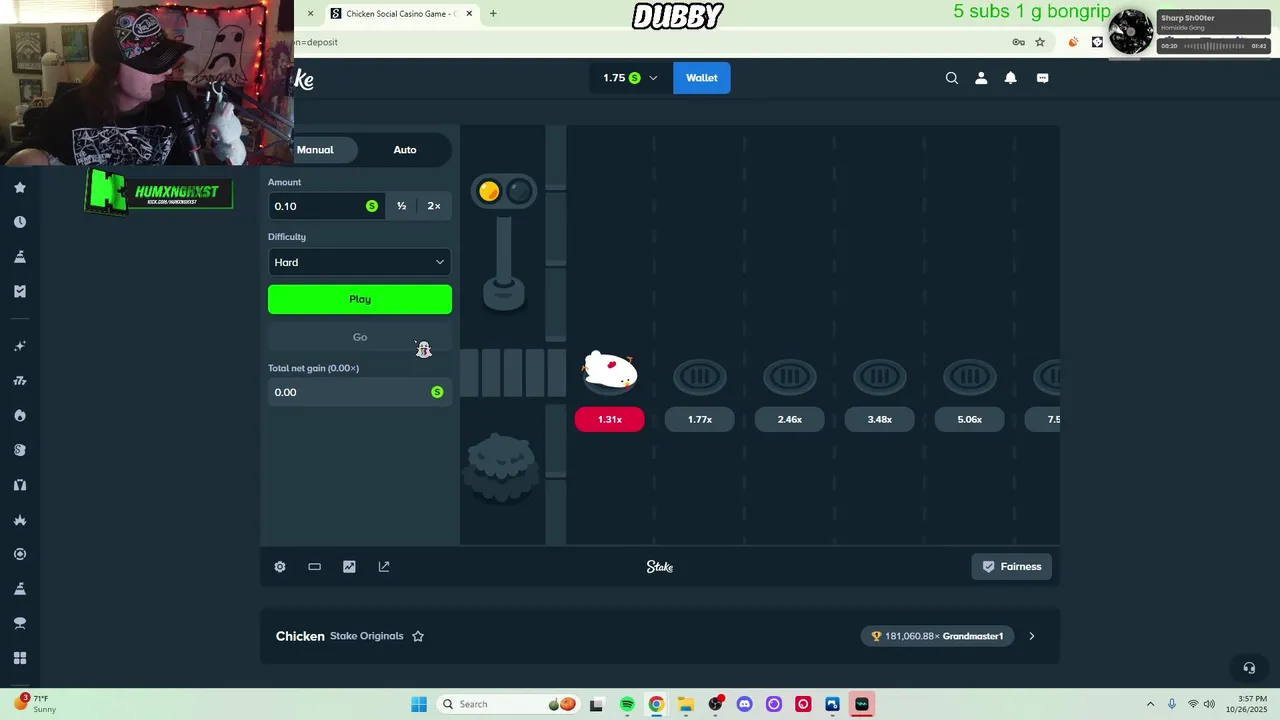Click the Windows Start button

[419, 704]
